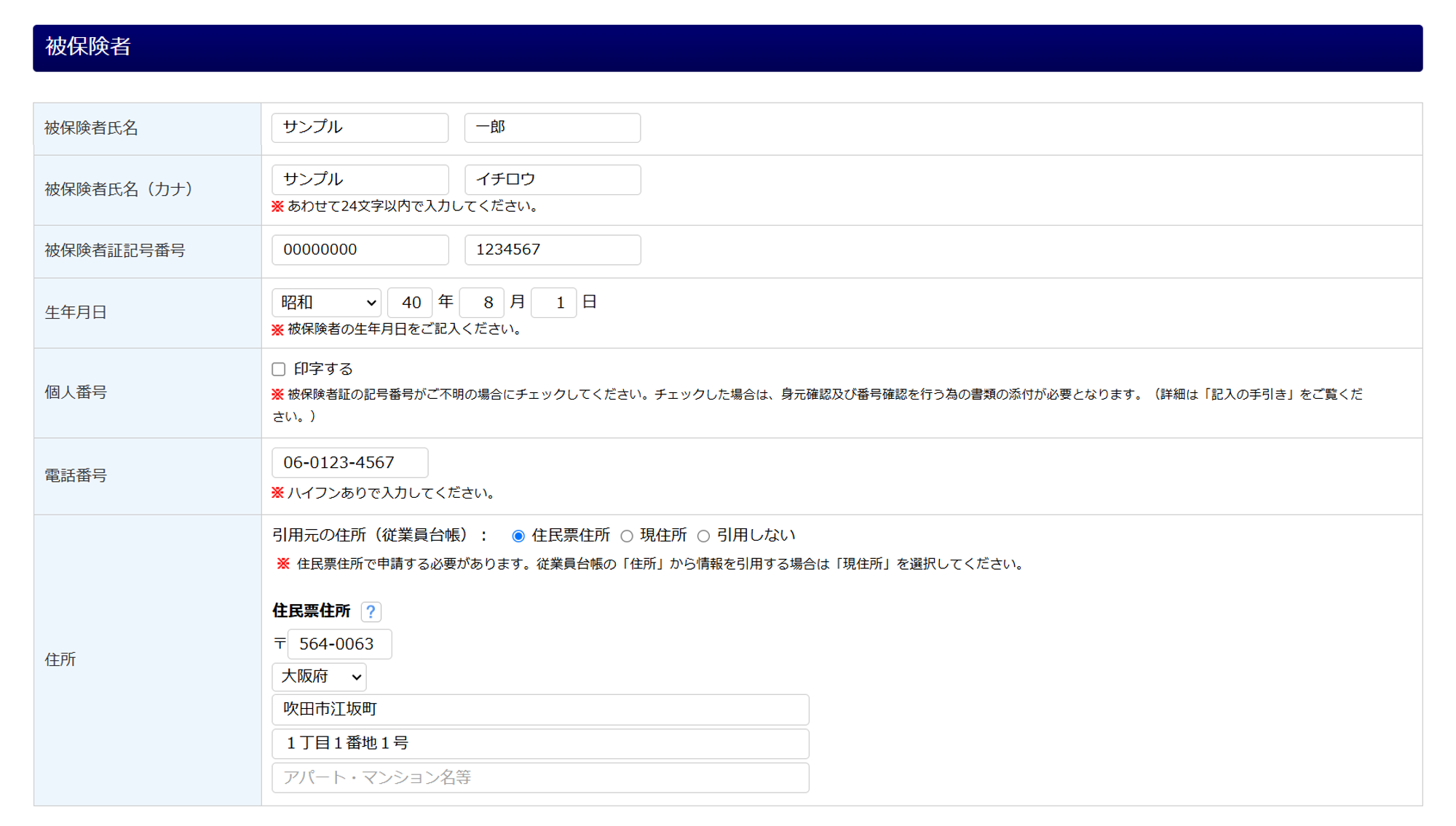This screenshot has height=826, width=1456.
Task: Click the birth day field showing 1
Action: [x=554, y=303]
